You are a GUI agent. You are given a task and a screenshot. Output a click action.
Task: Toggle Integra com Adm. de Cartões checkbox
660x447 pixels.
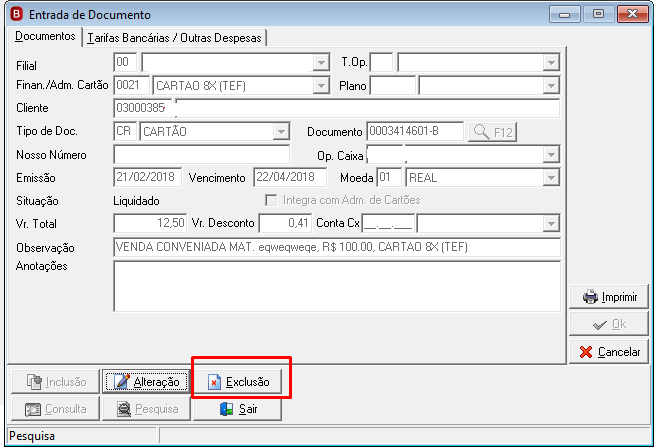click(271, 200)
